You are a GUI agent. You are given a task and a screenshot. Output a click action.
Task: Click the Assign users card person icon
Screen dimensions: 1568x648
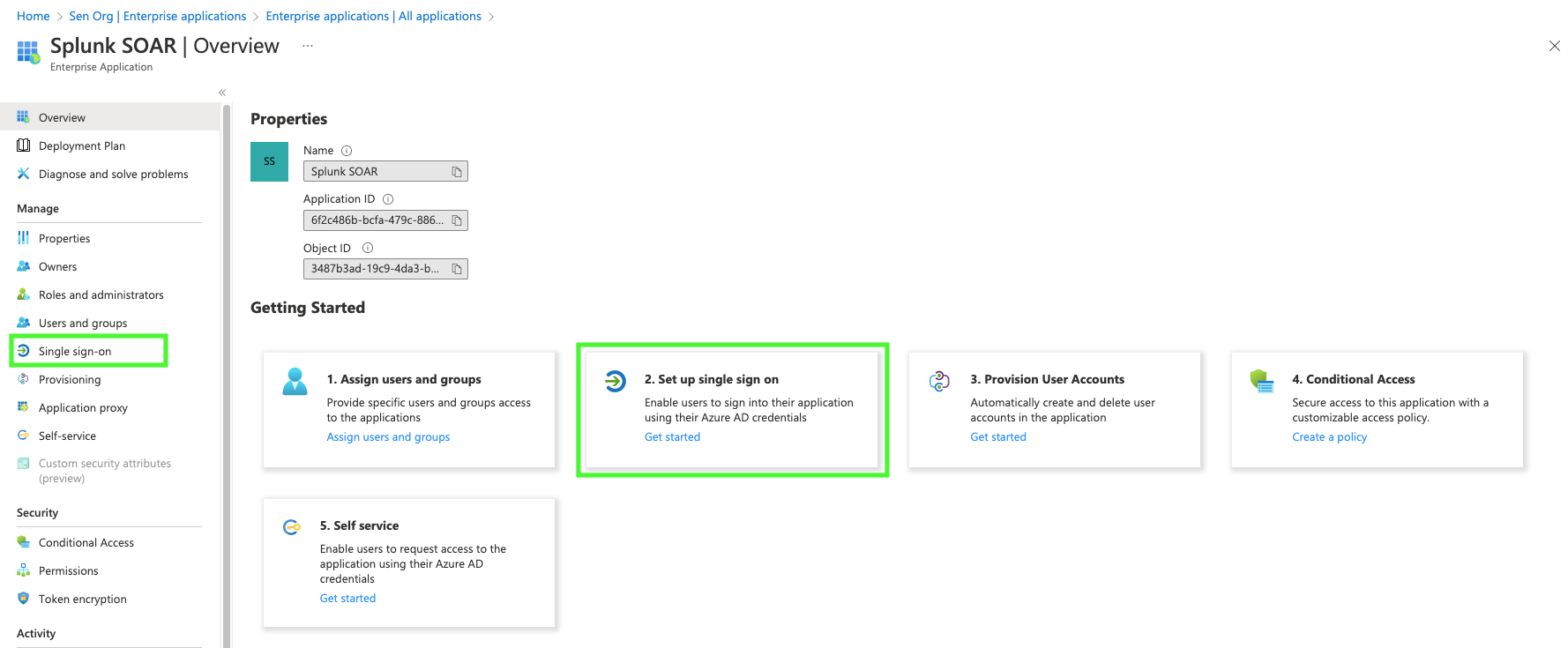click(x=295, y=382)
